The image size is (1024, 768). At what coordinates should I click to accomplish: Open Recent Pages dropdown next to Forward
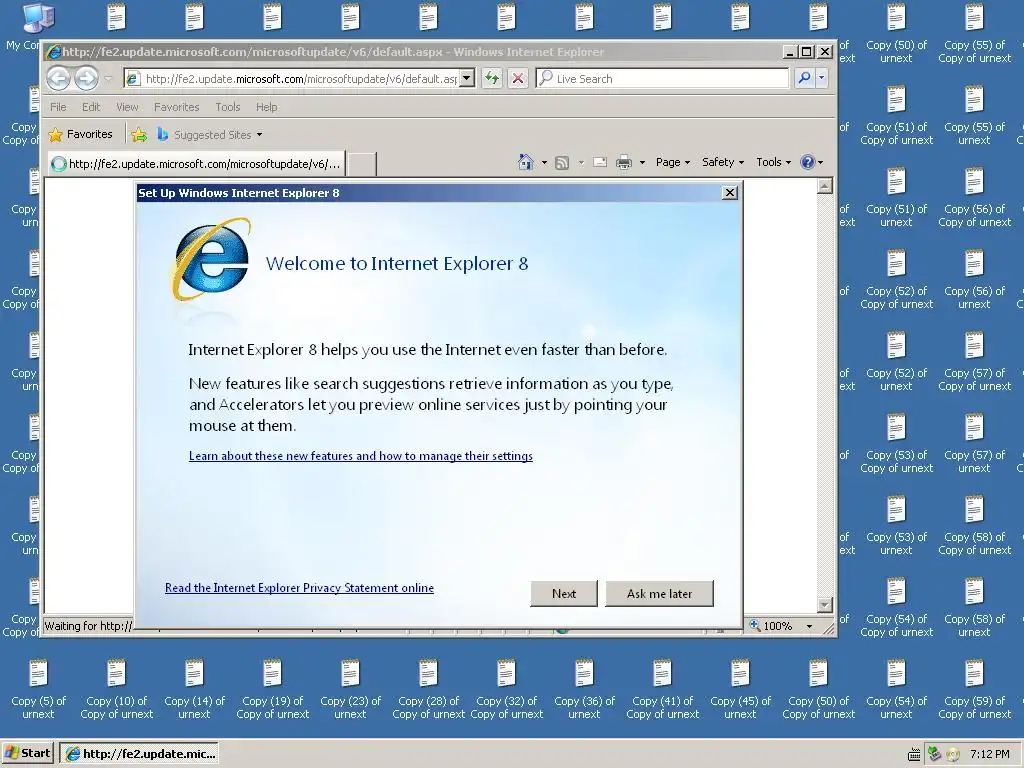108,79
